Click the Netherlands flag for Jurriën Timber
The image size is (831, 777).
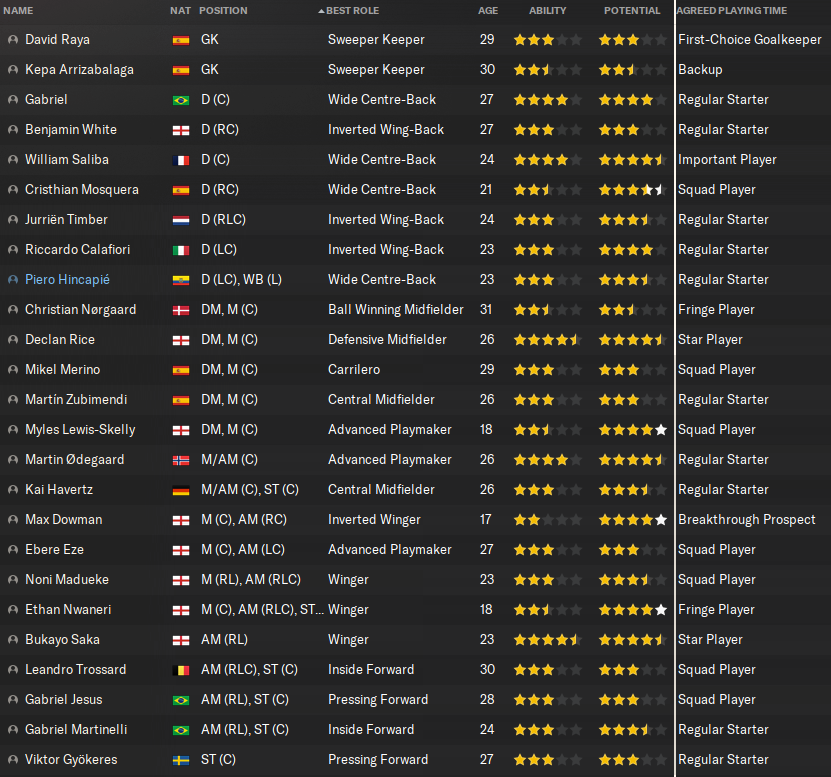click(x=181, y=220)
